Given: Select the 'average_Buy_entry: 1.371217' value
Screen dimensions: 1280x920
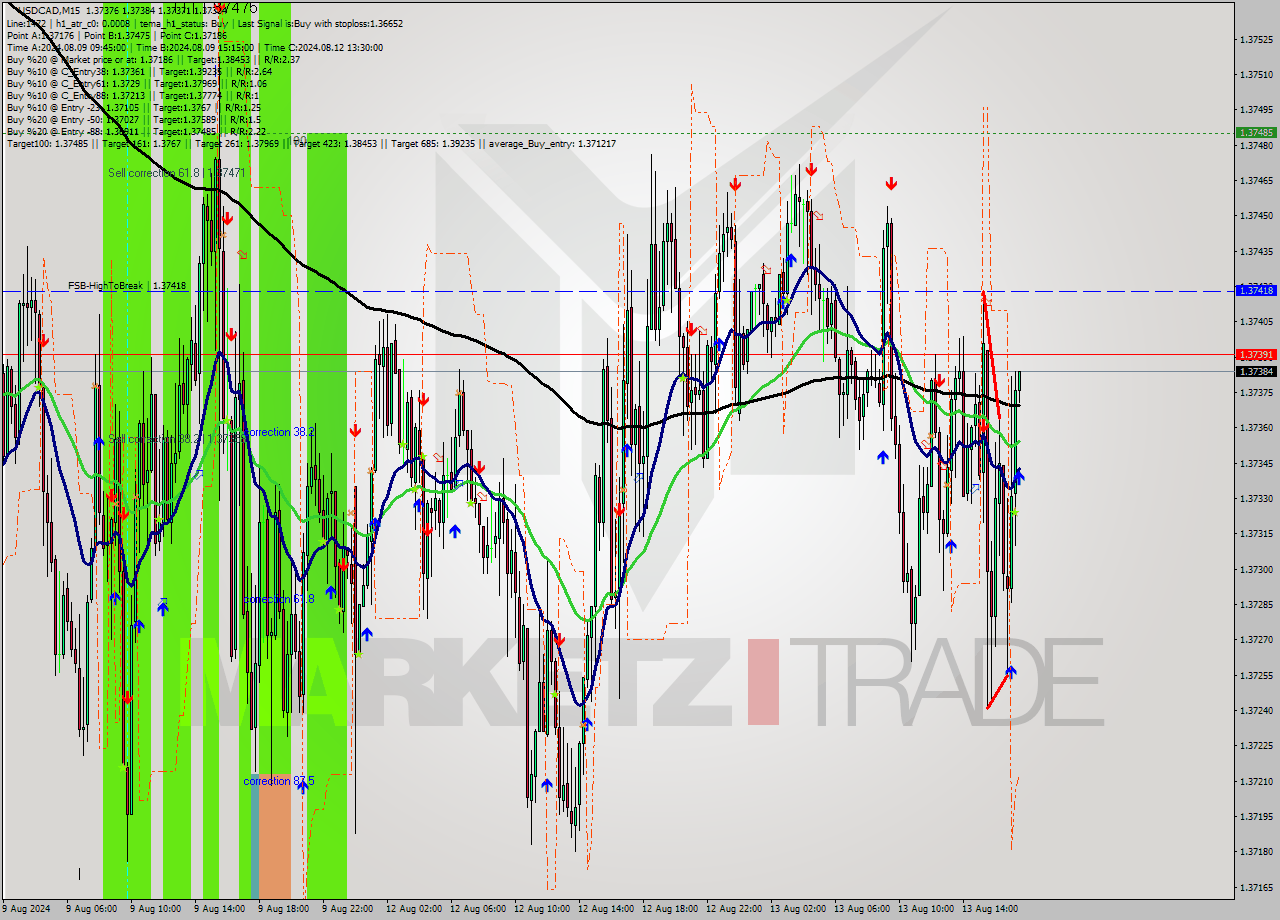Looking at the screenshot, I should click(x=552, y=144).
